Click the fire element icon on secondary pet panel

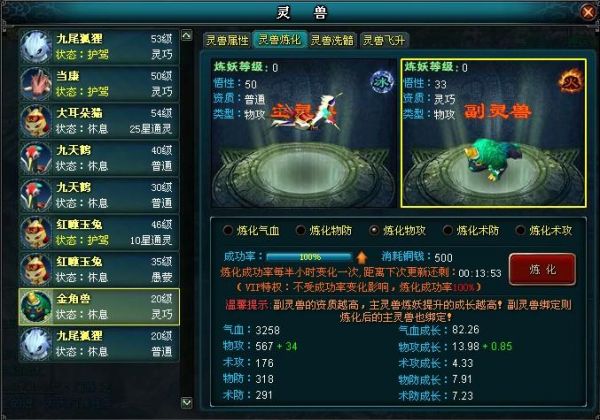pyautogui.click(x=571, y=80)
